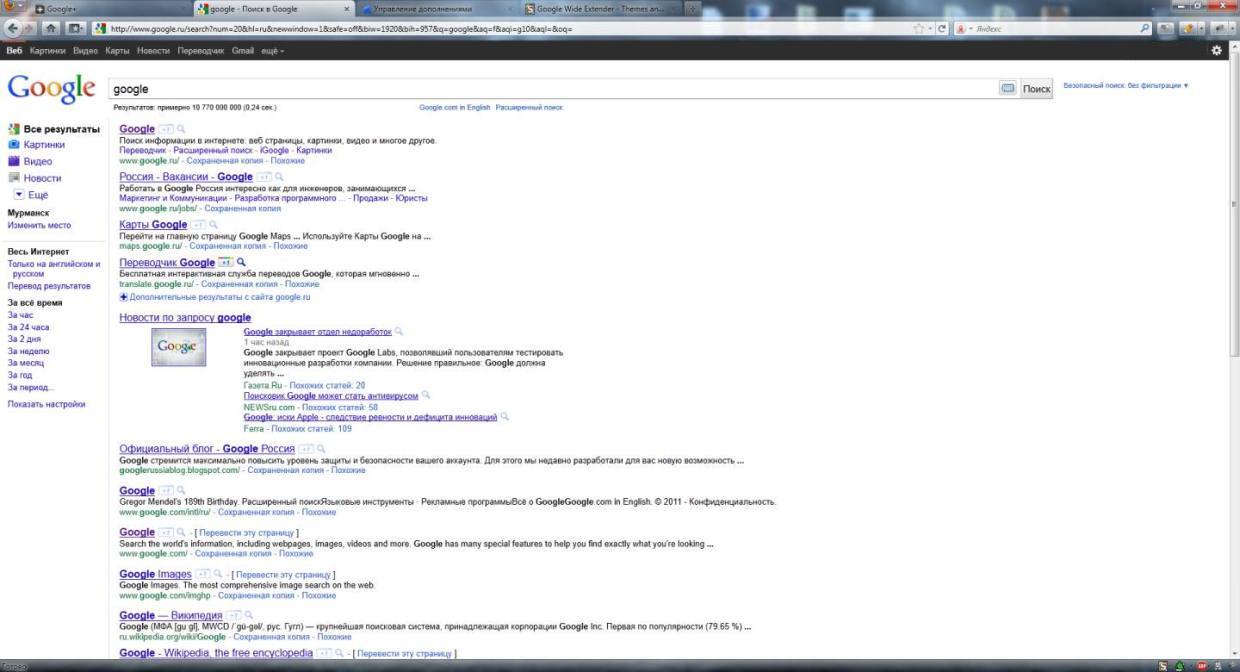Open Новости по запросу google heading
This screenshot has width=1240, height=672.
tap(185, 318)
